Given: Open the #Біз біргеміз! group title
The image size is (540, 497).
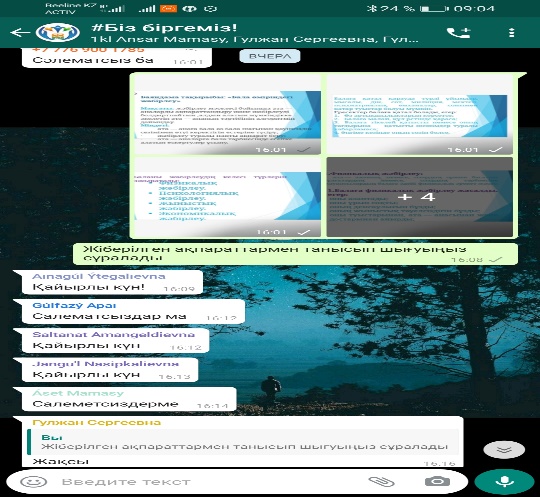Looking at the screenshot, I should click(164, 28).
